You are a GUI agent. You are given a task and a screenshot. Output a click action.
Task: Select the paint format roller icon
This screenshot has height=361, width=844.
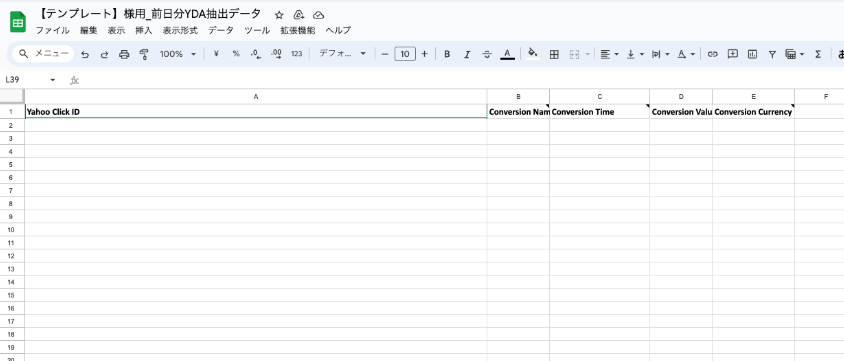click(x=144, y=54)
